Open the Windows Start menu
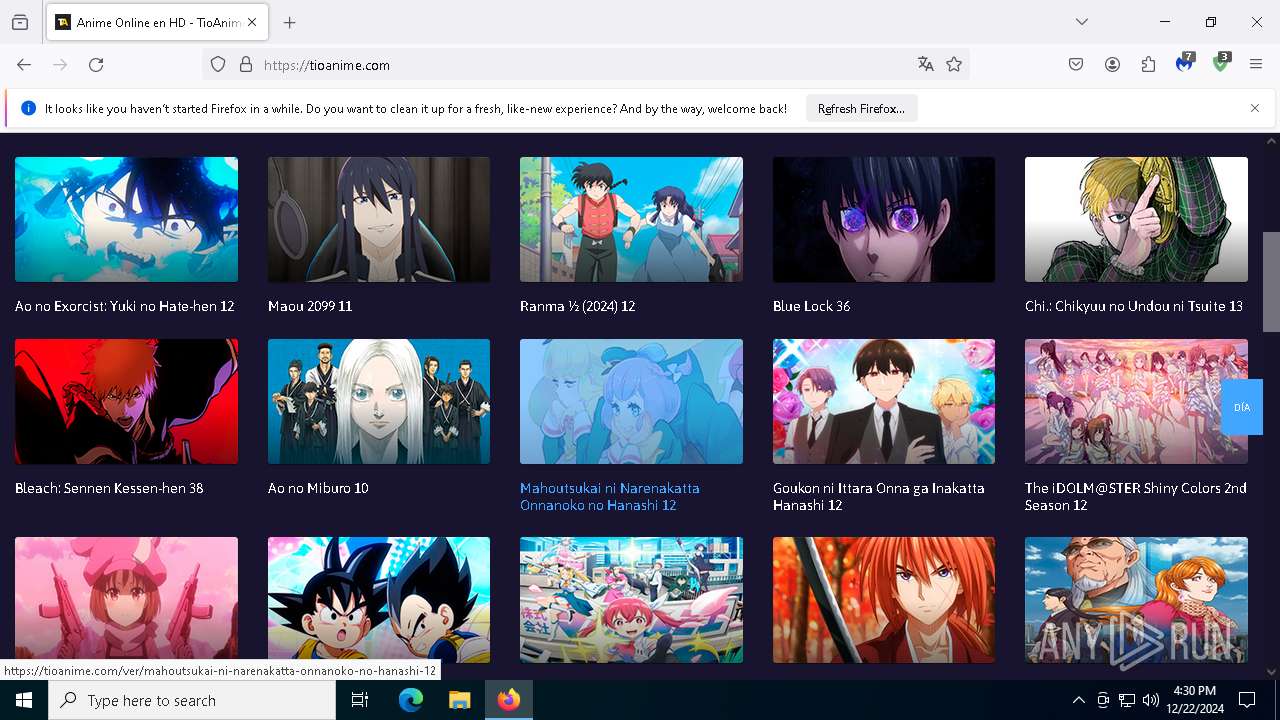The image size is (1280, 720). coord(24,700)
